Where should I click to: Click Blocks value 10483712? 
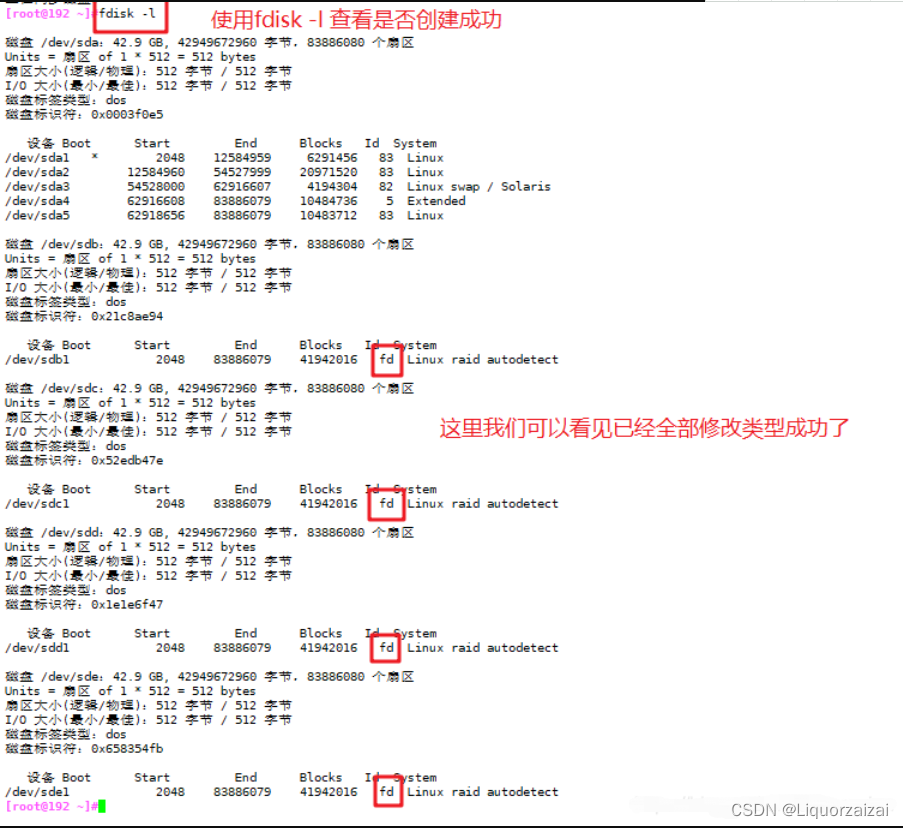(x=328, y=215)
